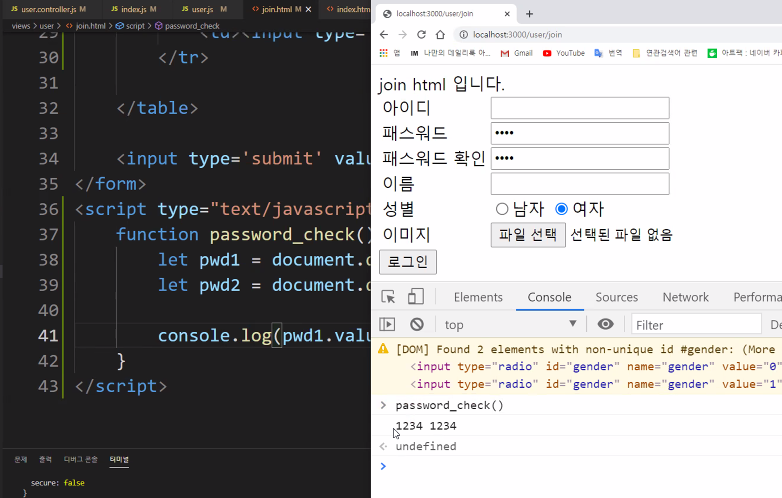This screenshot has width=782, height=498.
Task: Click the site info icon in address bar
Action: pos(463,34)
